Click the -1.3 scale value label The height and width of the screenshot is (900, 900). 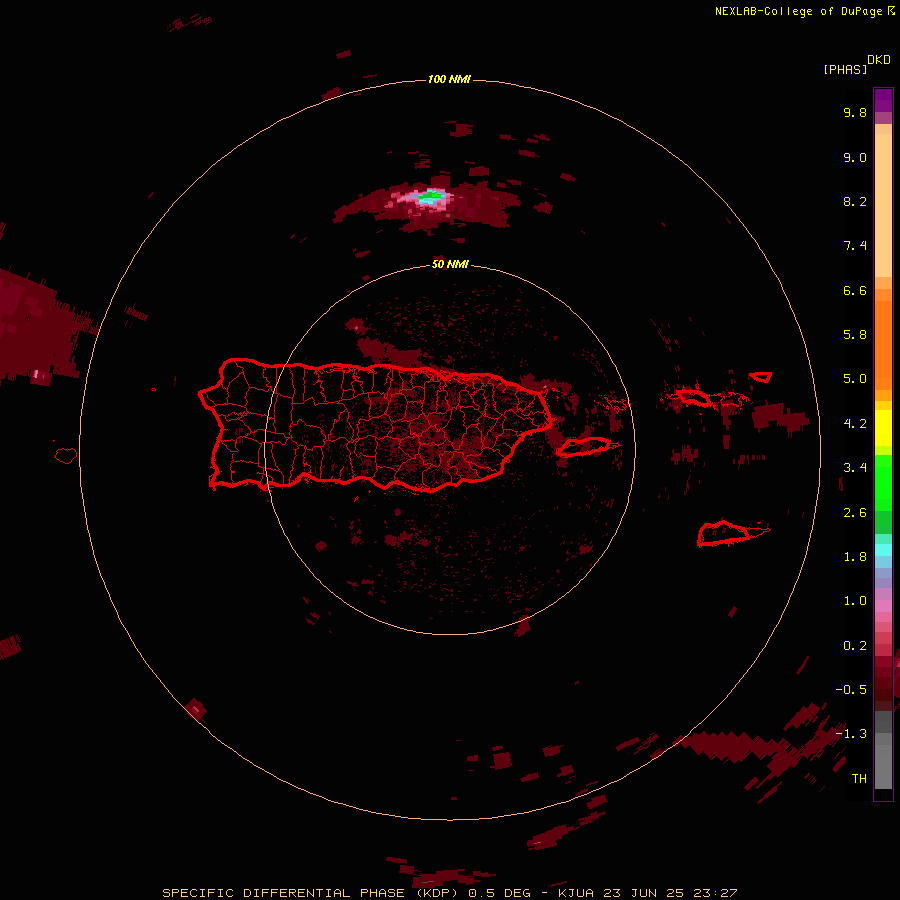point(851,734)
